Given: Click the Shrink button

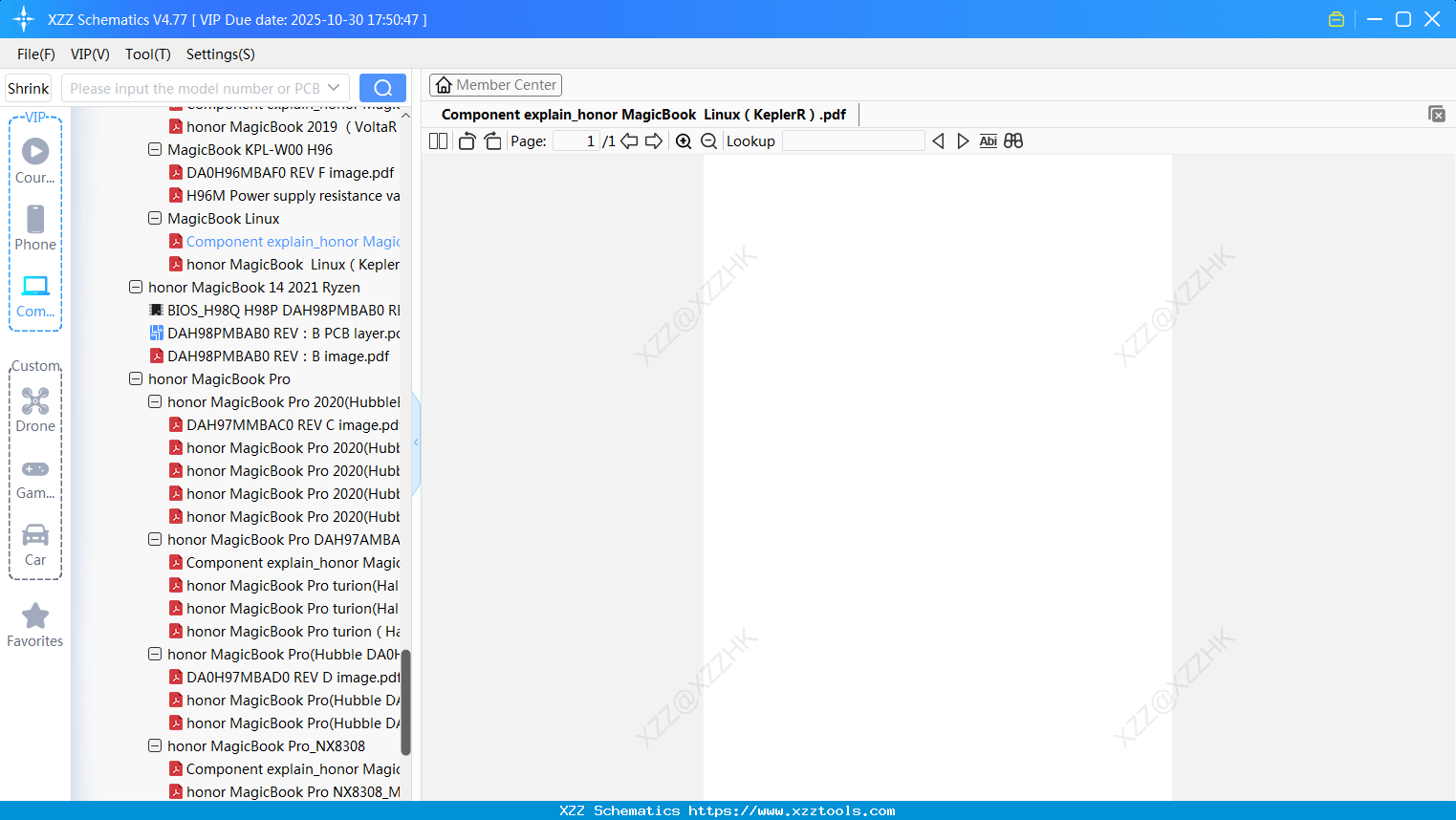Looking at the screenshot, I should click(x=28, y=88).
